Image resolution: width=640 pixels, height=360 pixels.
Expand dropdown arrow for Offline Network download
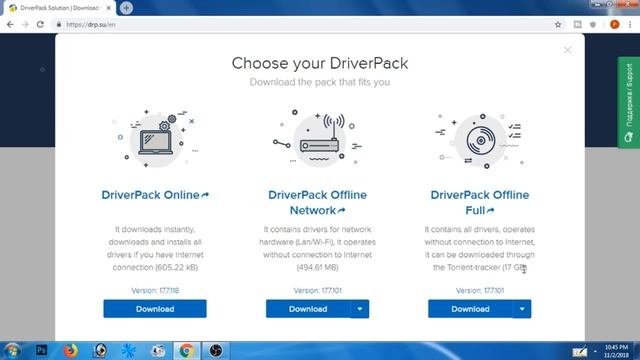[360, 309]
